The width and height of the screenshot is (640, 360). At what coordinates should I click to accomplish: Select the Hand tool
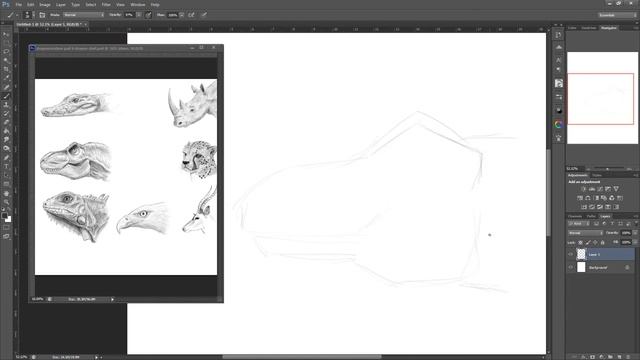click(x=6, y=193)
